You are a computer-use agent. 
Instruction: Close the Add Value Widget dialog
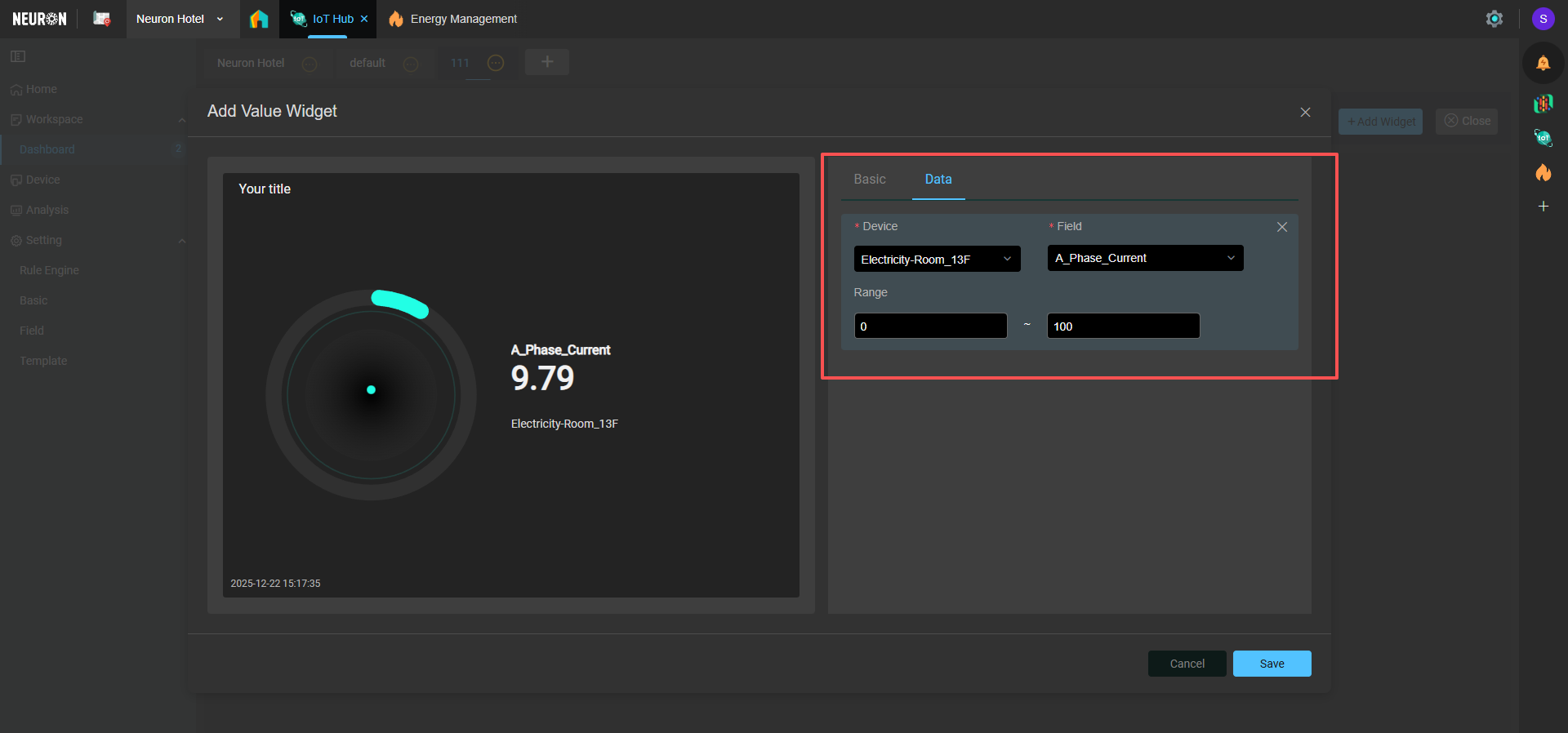click(x=1305, y=112)
